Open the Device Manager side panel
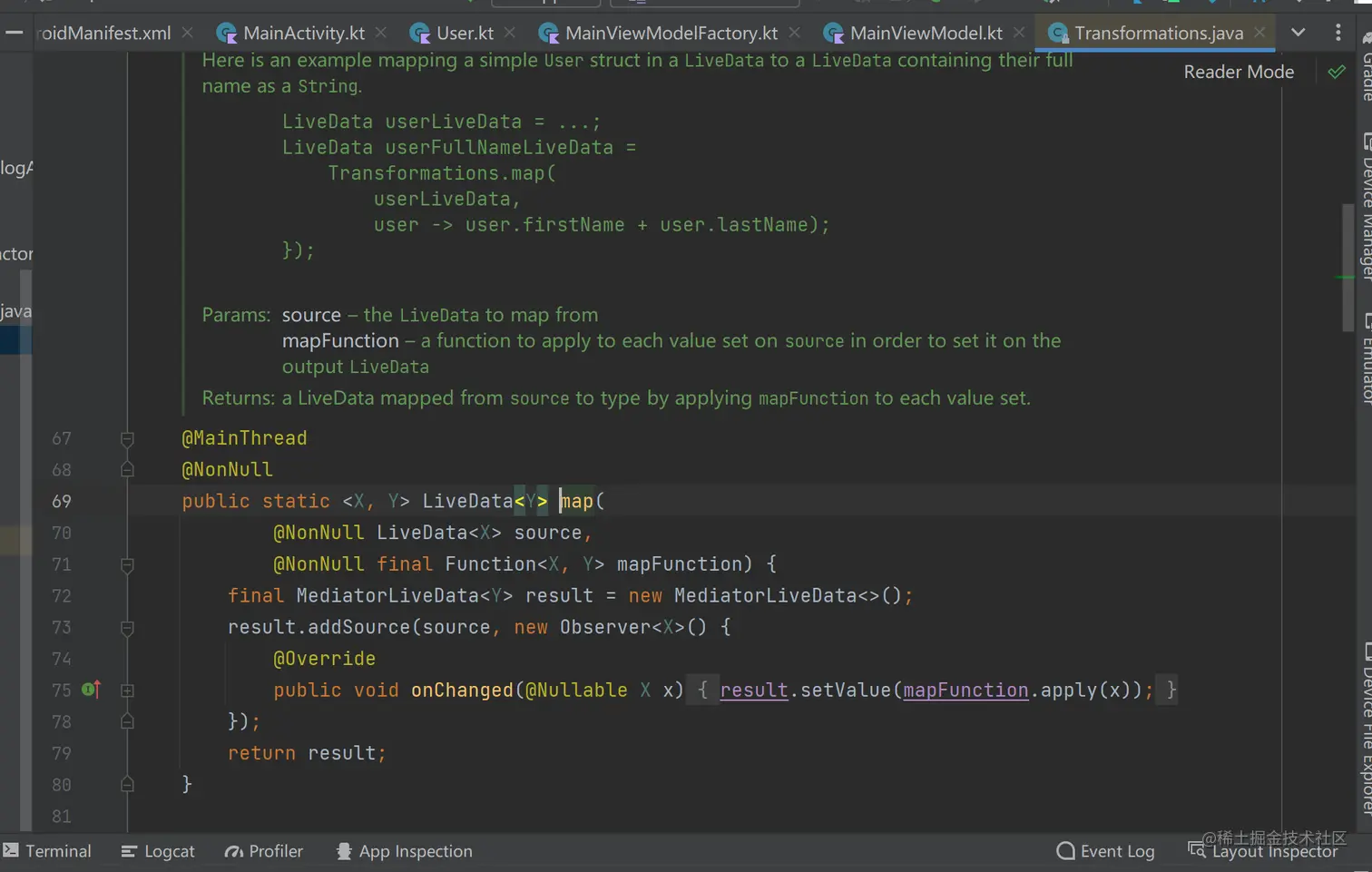 (1366, 206)
